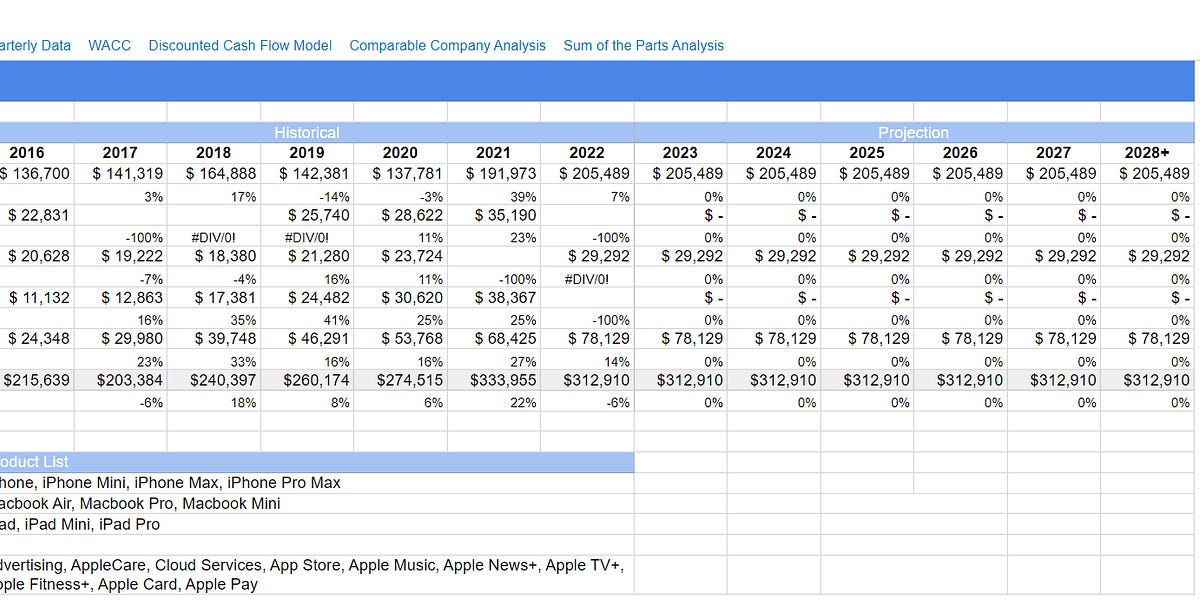Select the 2016 year header cell

click(27, 152)
